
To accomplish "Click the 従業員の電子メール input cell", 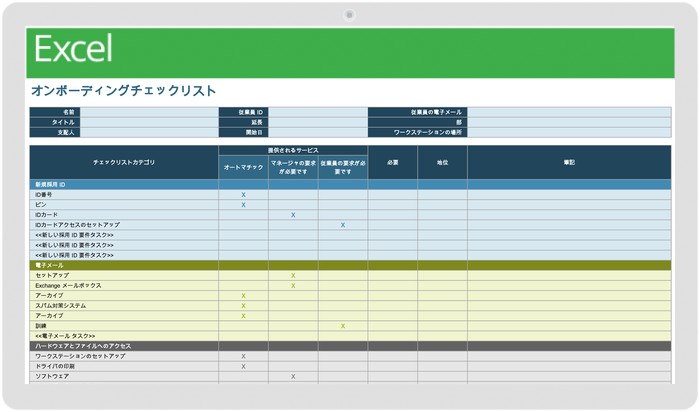I will 569,112.
